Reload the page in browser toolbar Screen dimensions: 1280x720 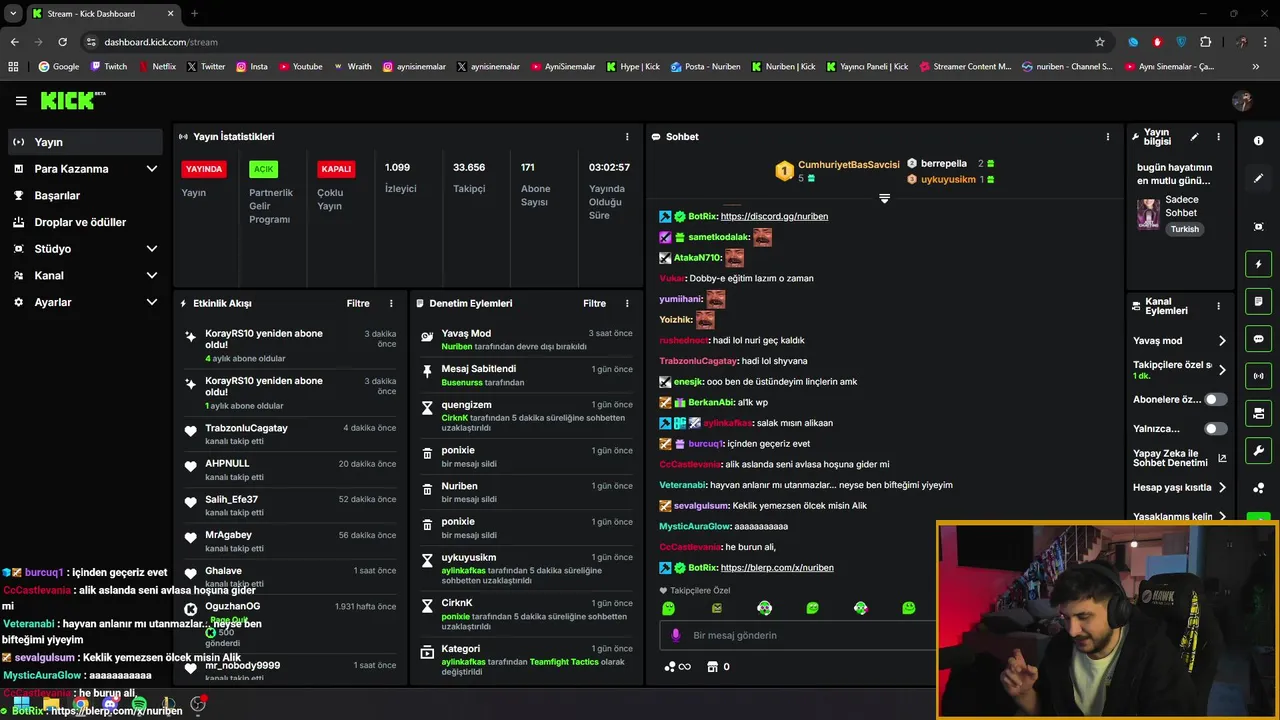(x=62, y=42)
